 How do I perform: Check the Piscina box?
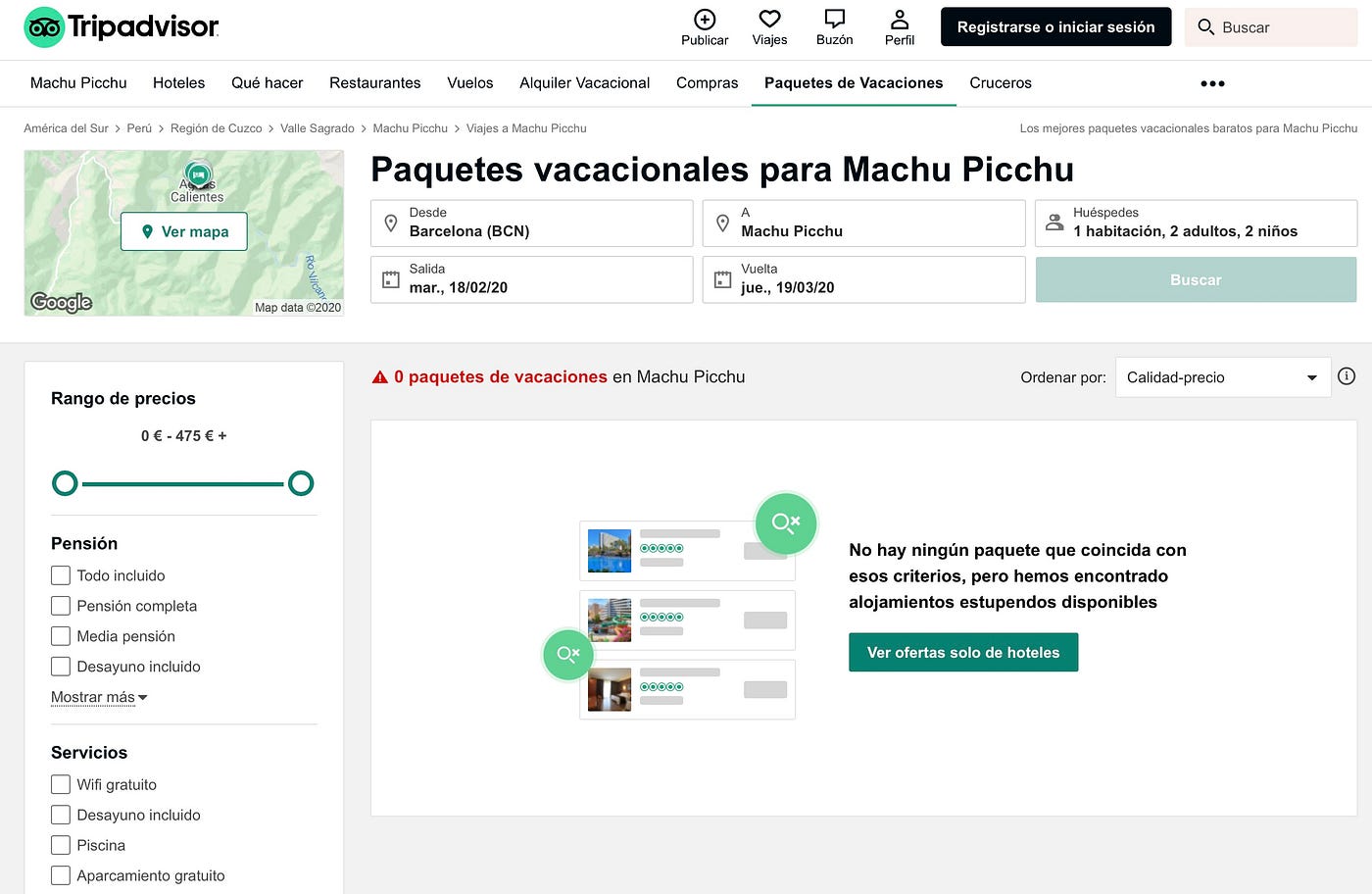click(x=61, y=845)
